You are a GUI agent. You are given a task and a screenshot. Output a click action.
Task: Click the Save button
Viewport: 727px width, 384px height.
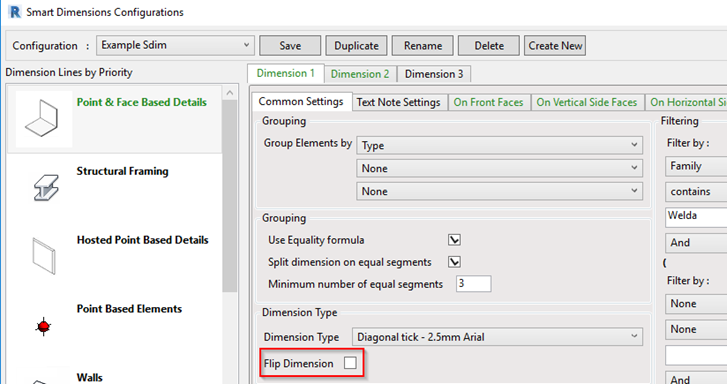coord(290,45)
